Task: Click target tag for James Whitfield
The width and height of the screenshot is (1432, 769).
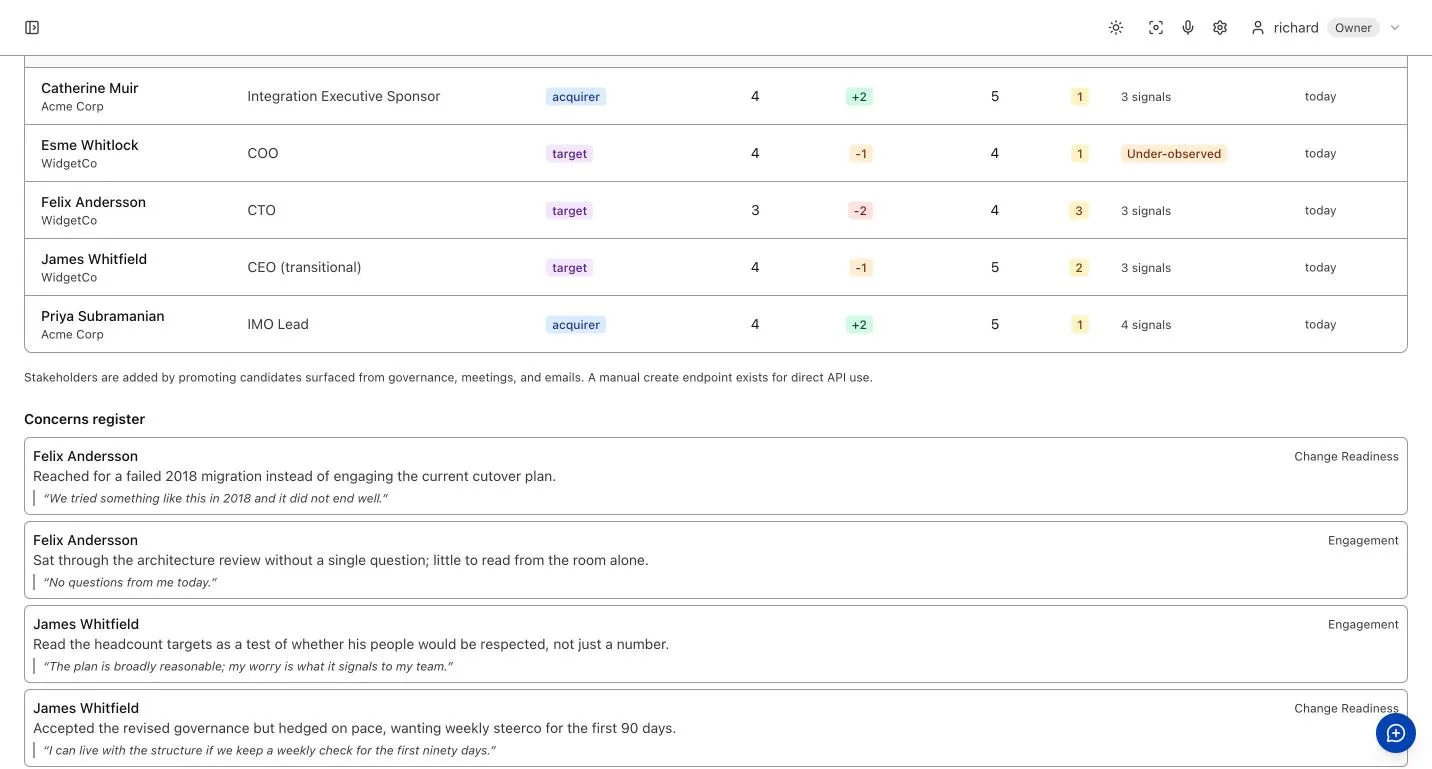Action: (x=569, y=268)
